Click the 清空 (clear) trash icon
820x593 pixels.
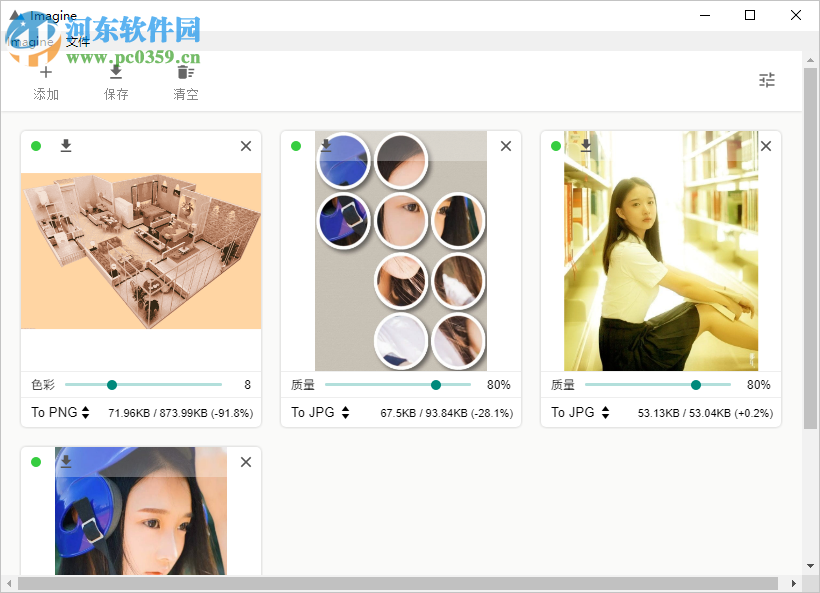tap(186, 72)
